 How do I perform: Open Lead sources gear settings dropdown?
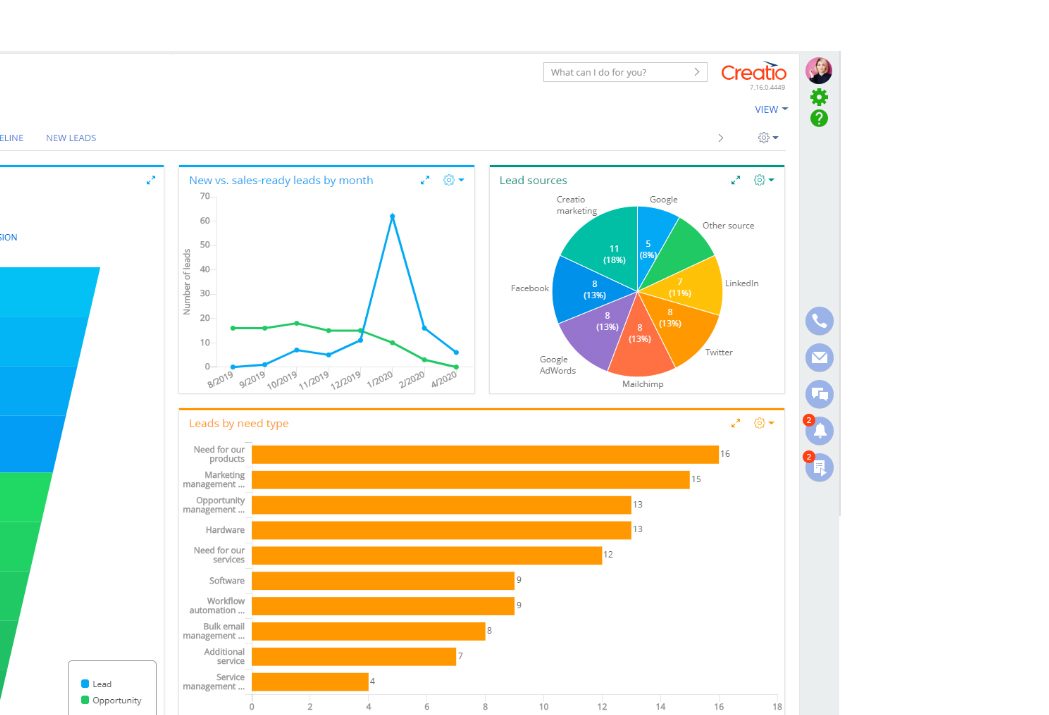tap(763, 180)
